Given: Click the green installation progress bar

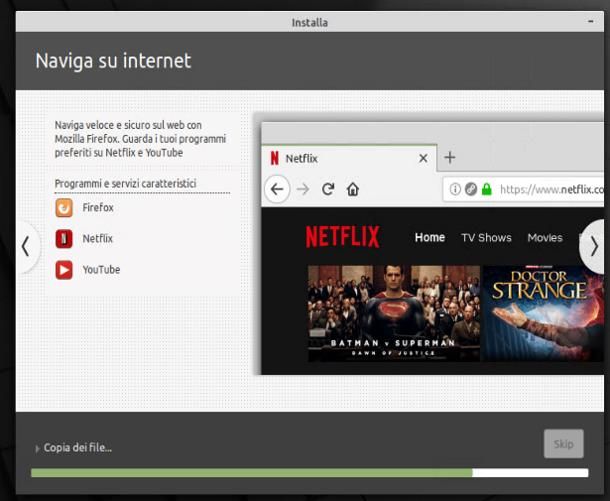Looking at the screenshot, I should (310, 473).
